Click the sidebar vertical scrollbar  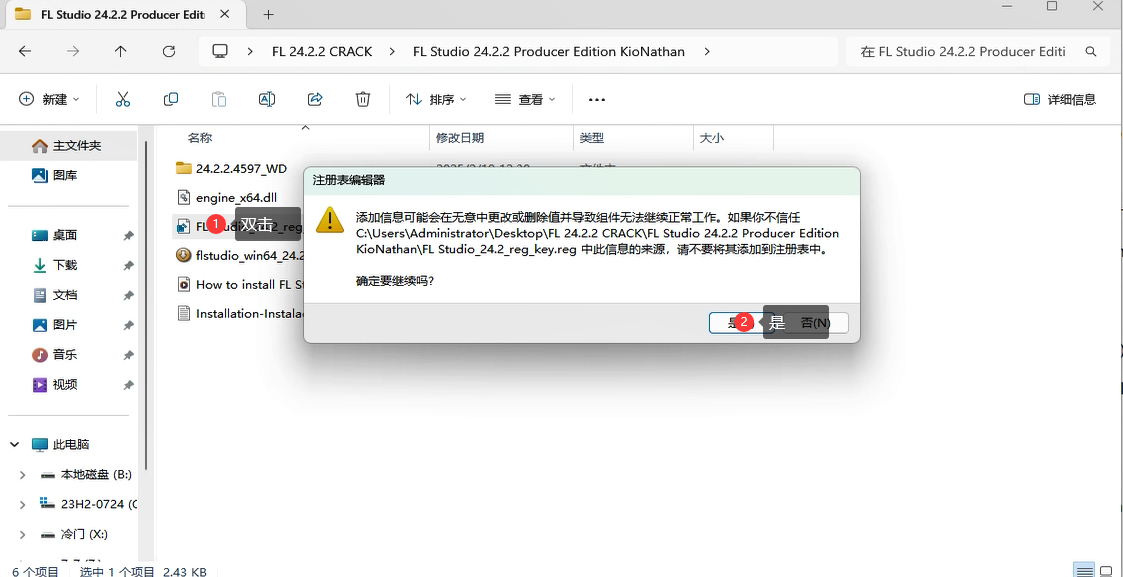(x=146, y=304)
